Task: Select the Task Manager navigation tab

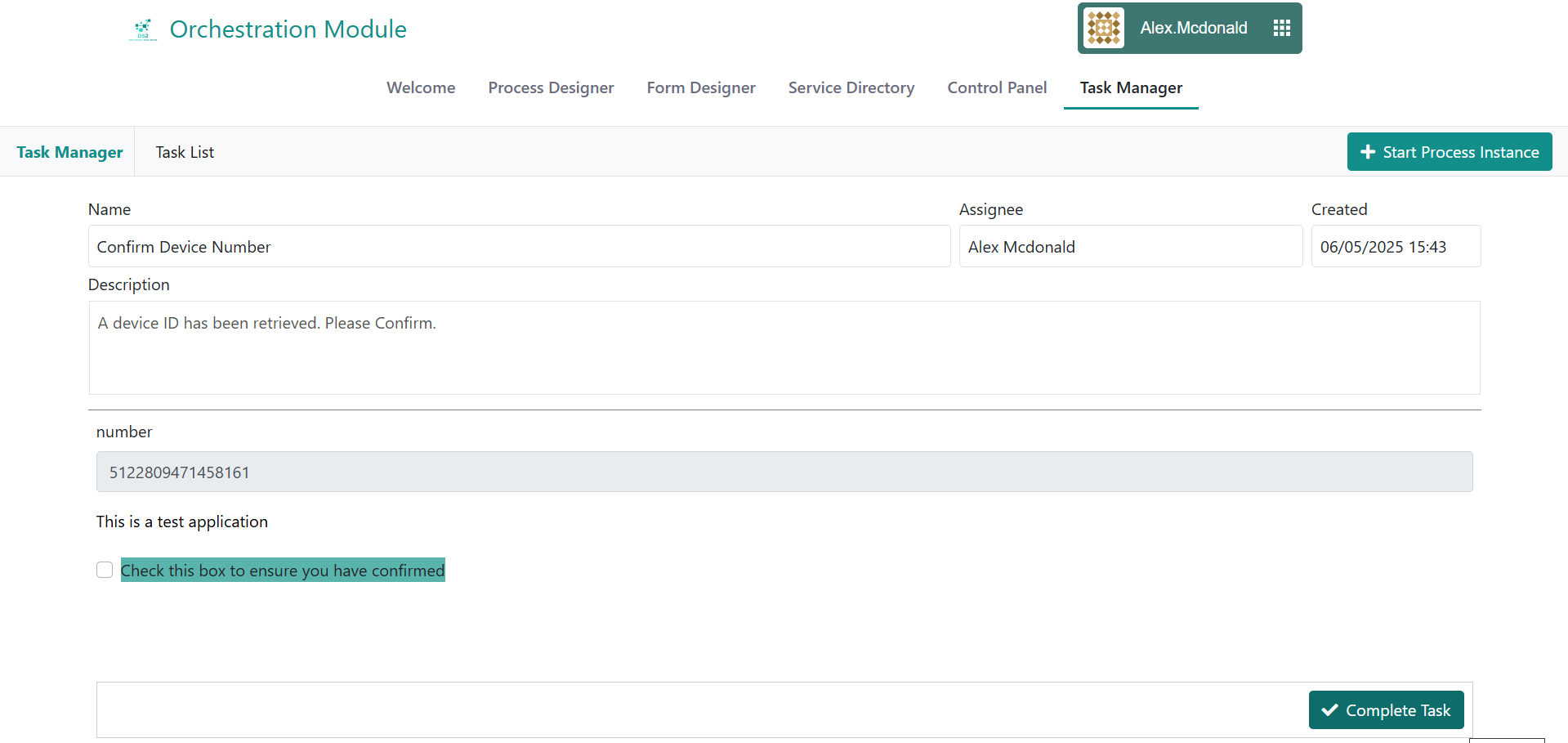Action: (x=1131, y=87)
